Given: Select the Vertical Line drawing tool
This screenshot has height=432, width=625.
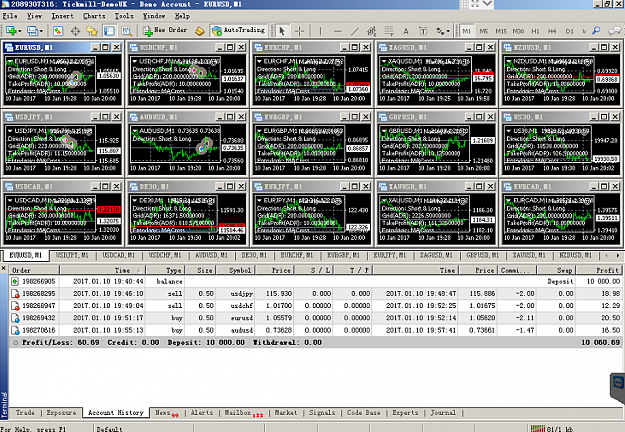Looking at the screenshot, I should [320, 31].
